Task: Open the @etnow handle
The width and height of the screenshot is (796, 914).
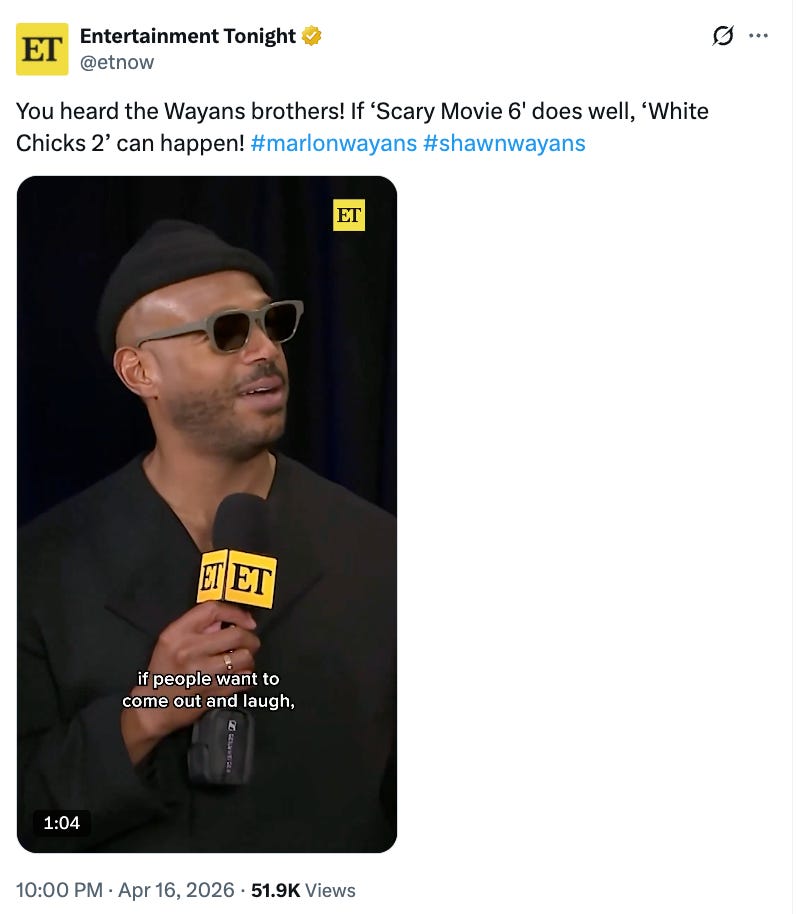Action: click(117, 62)
